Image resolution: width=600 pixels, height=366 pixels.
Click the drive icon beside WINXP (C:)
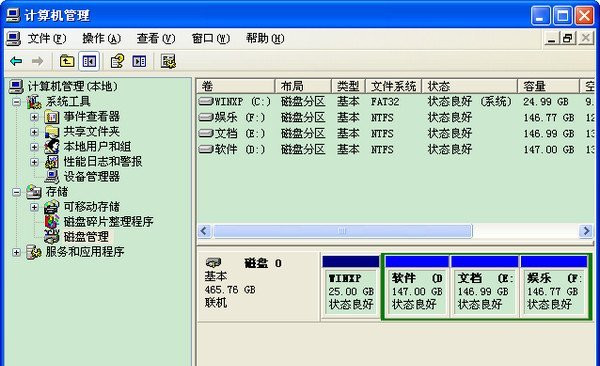tap(206, 101)
